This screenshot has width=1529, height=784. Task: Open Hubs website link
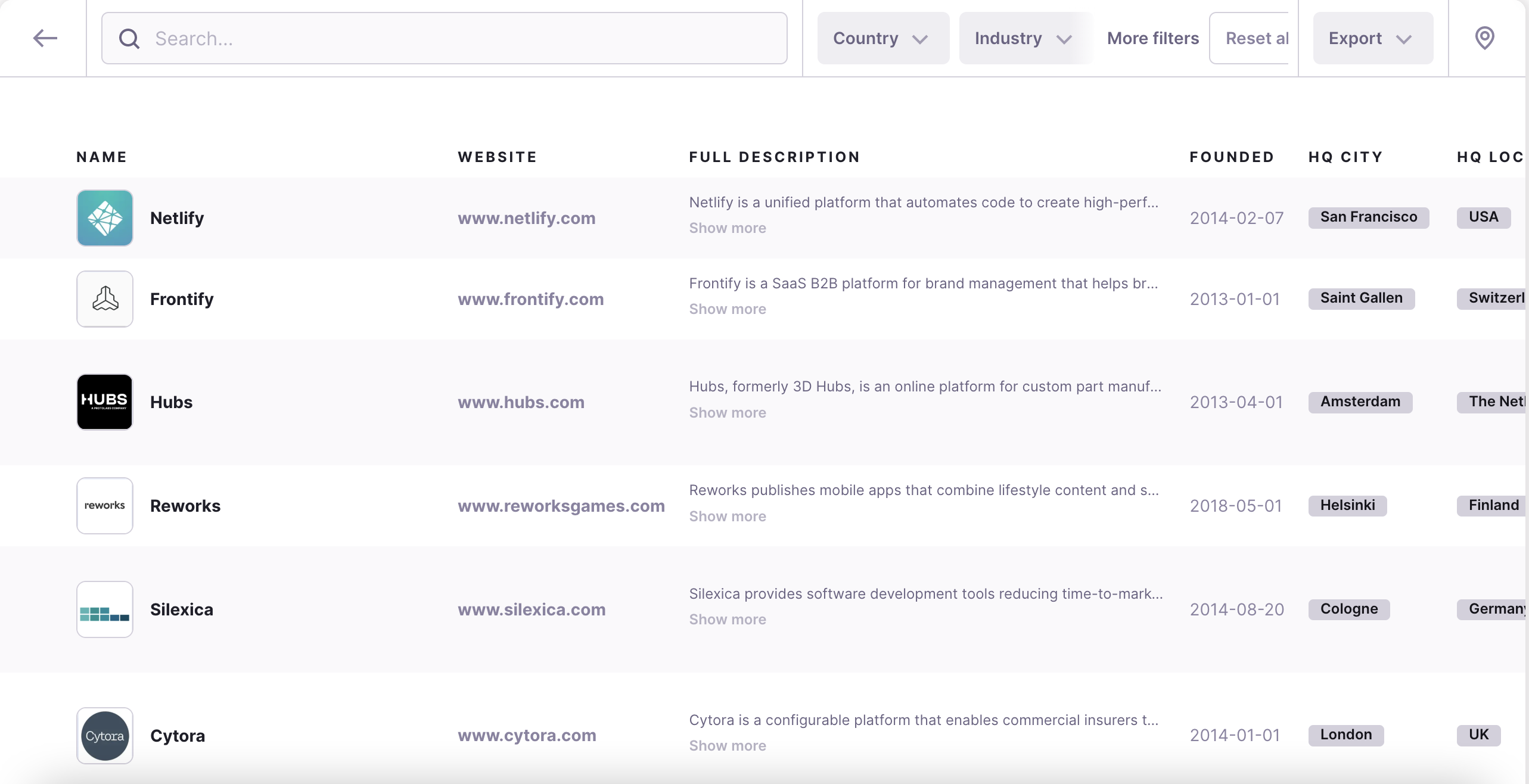point(521,402)
